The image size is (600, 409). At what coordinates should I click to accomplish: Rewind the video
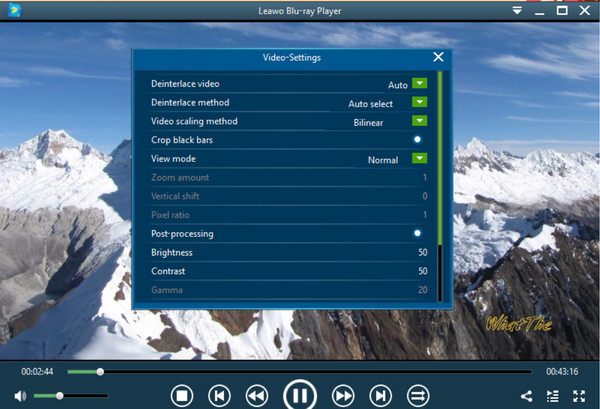coord(256,395)
